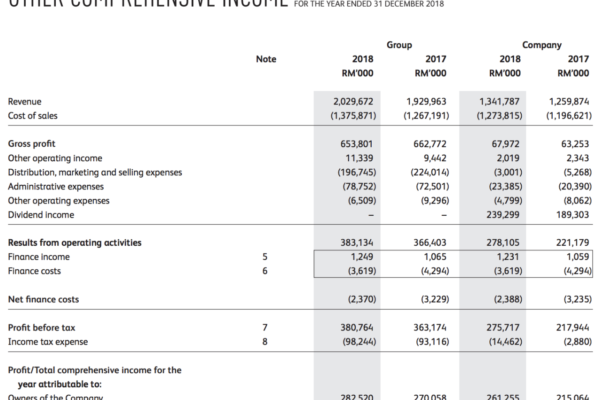
Task: Click profit before tax value 275,717
Action: 503,328
